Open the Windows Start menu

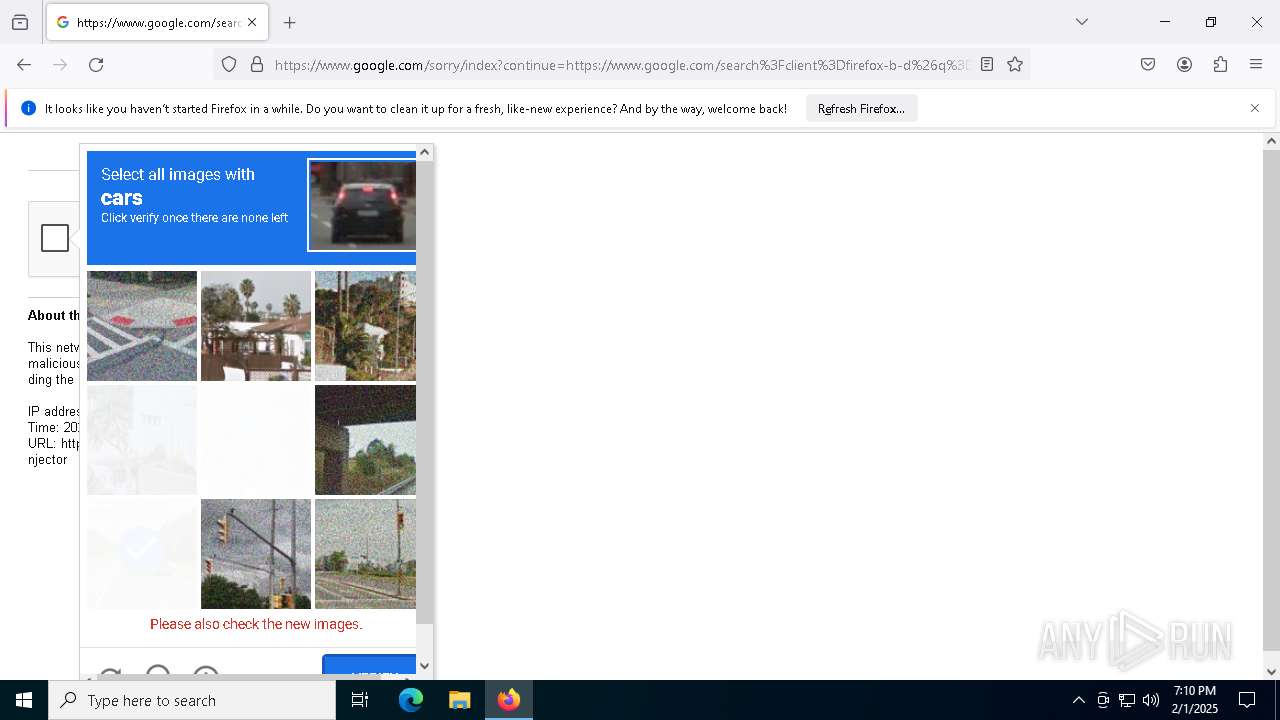coord(24,700)
